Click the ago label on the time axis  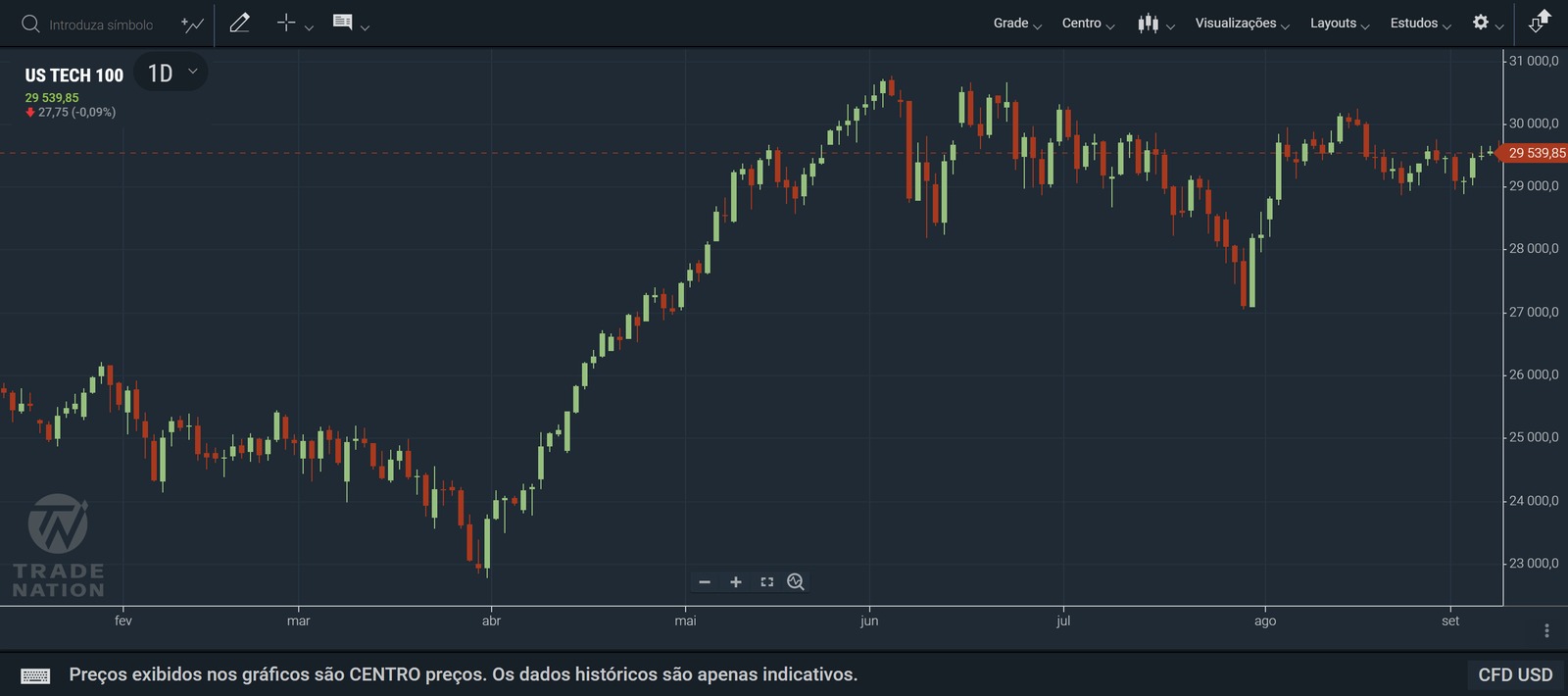1265,621
